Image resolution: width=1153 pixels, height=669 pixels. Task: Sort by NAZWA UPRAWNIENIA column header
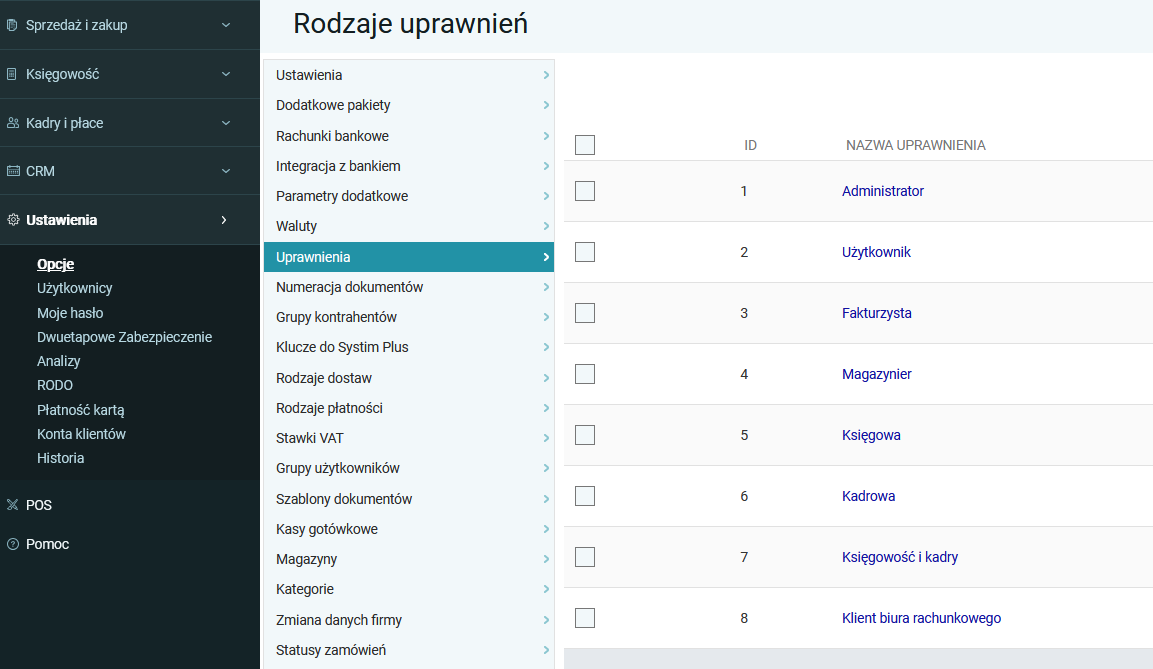click(915, 145)
